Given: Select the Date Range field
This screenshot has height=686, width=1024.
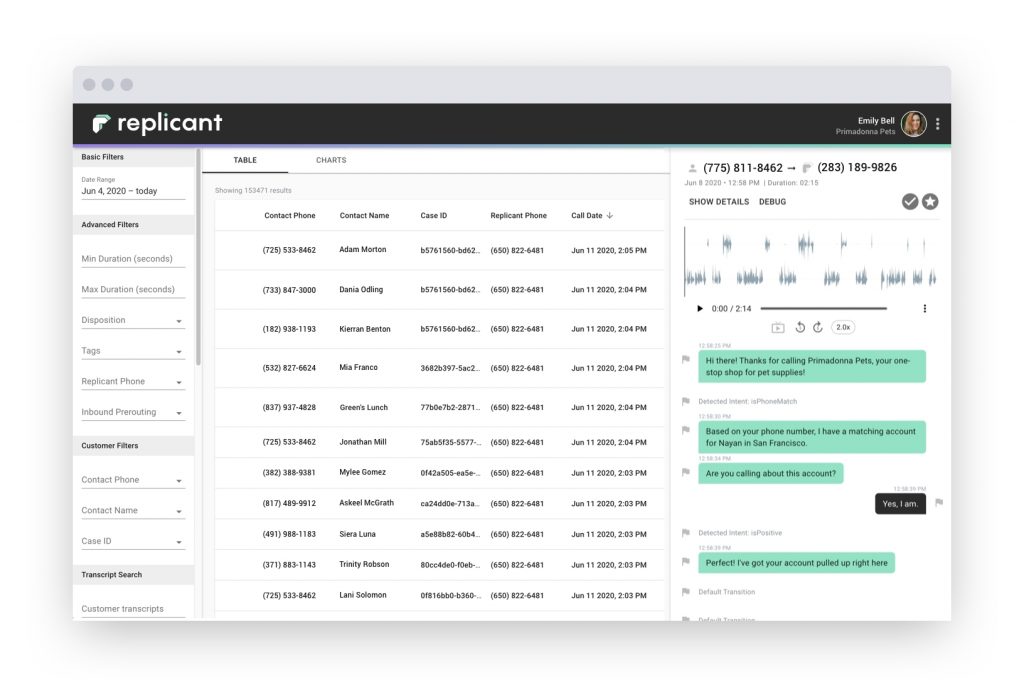Looking at the screenshot, I should pyautogui.click(x=133, y=188).
